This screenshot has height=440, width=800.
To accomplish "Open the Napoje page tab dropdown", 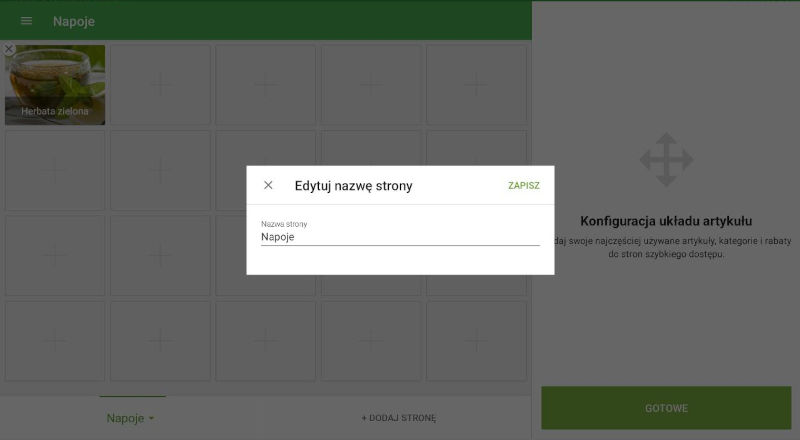I will click(x=131, y=418).
